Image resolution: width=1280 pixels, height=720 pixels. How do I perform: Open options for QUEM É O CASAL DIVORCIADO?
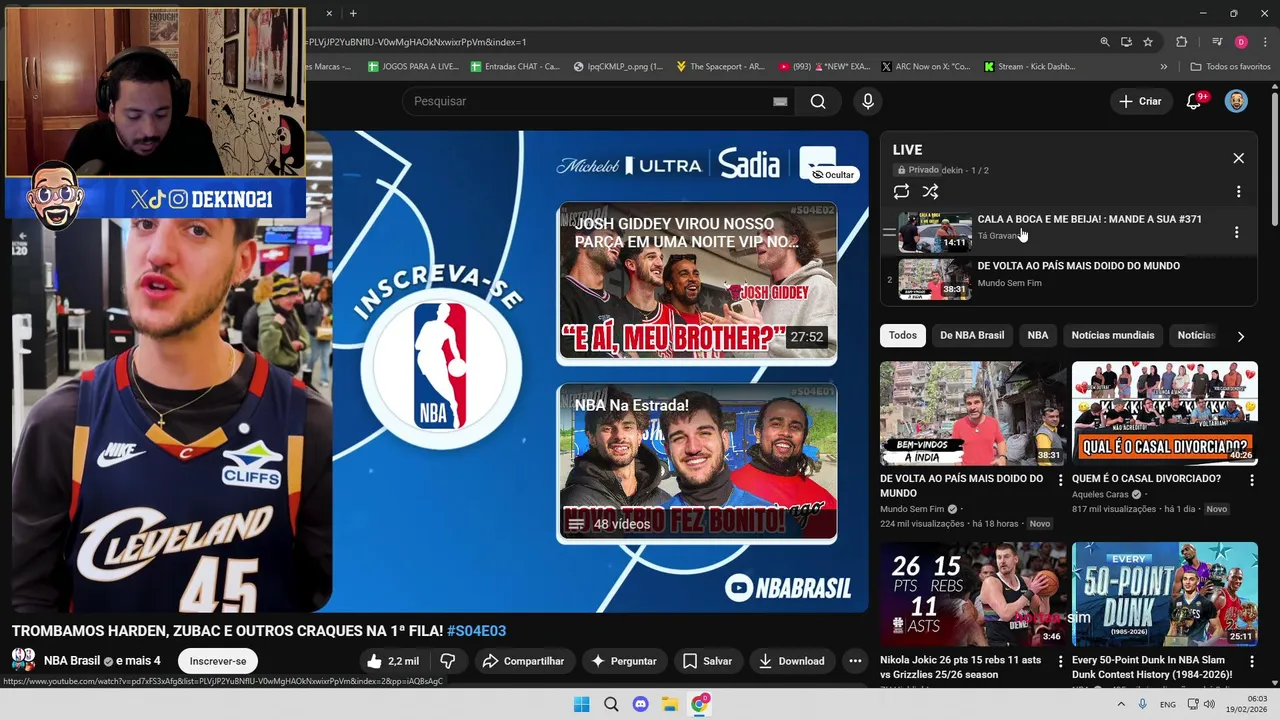1252,480
